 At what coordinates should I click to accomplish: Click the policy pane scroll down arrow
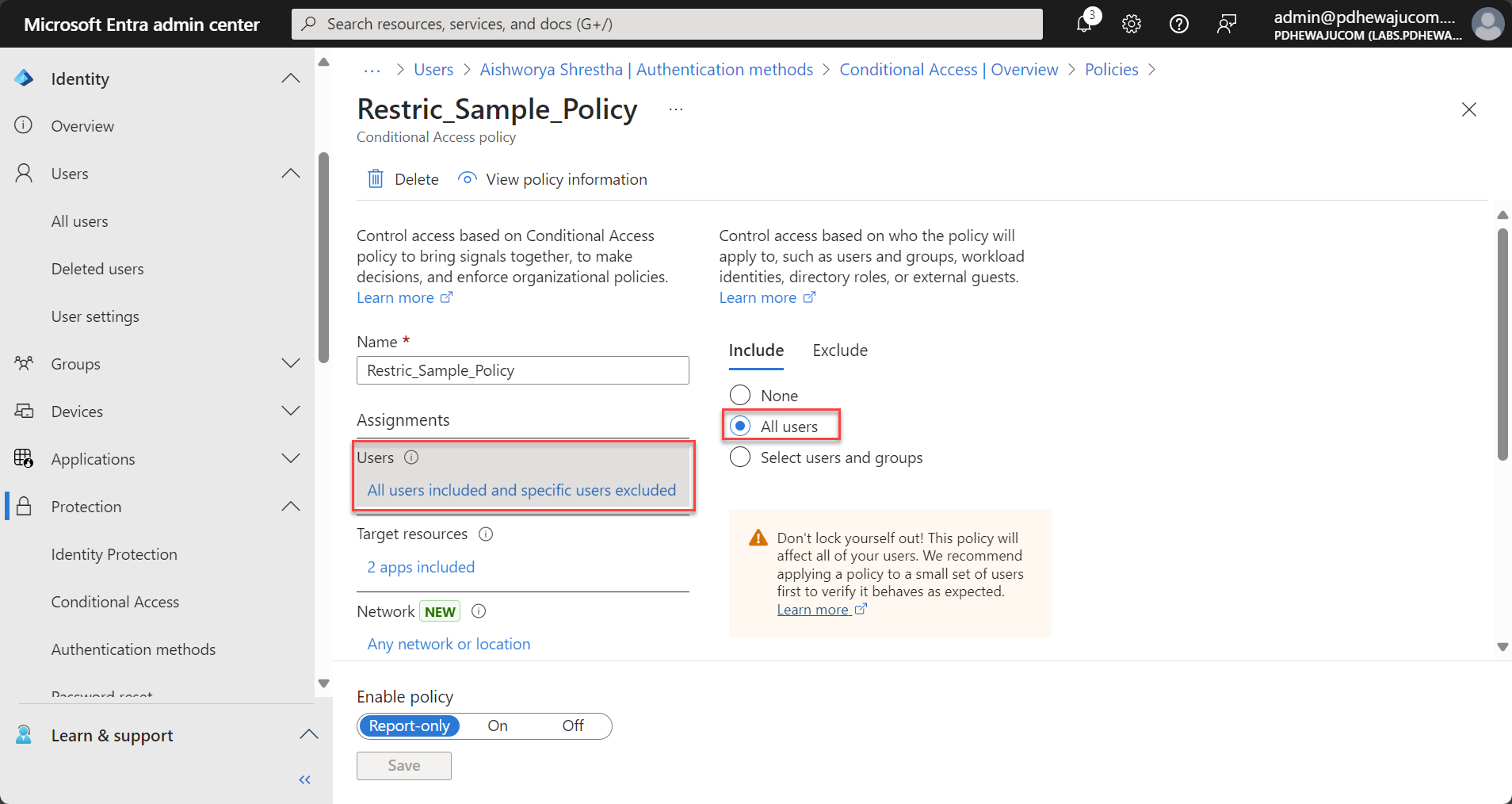click(x=1502, y=647)
